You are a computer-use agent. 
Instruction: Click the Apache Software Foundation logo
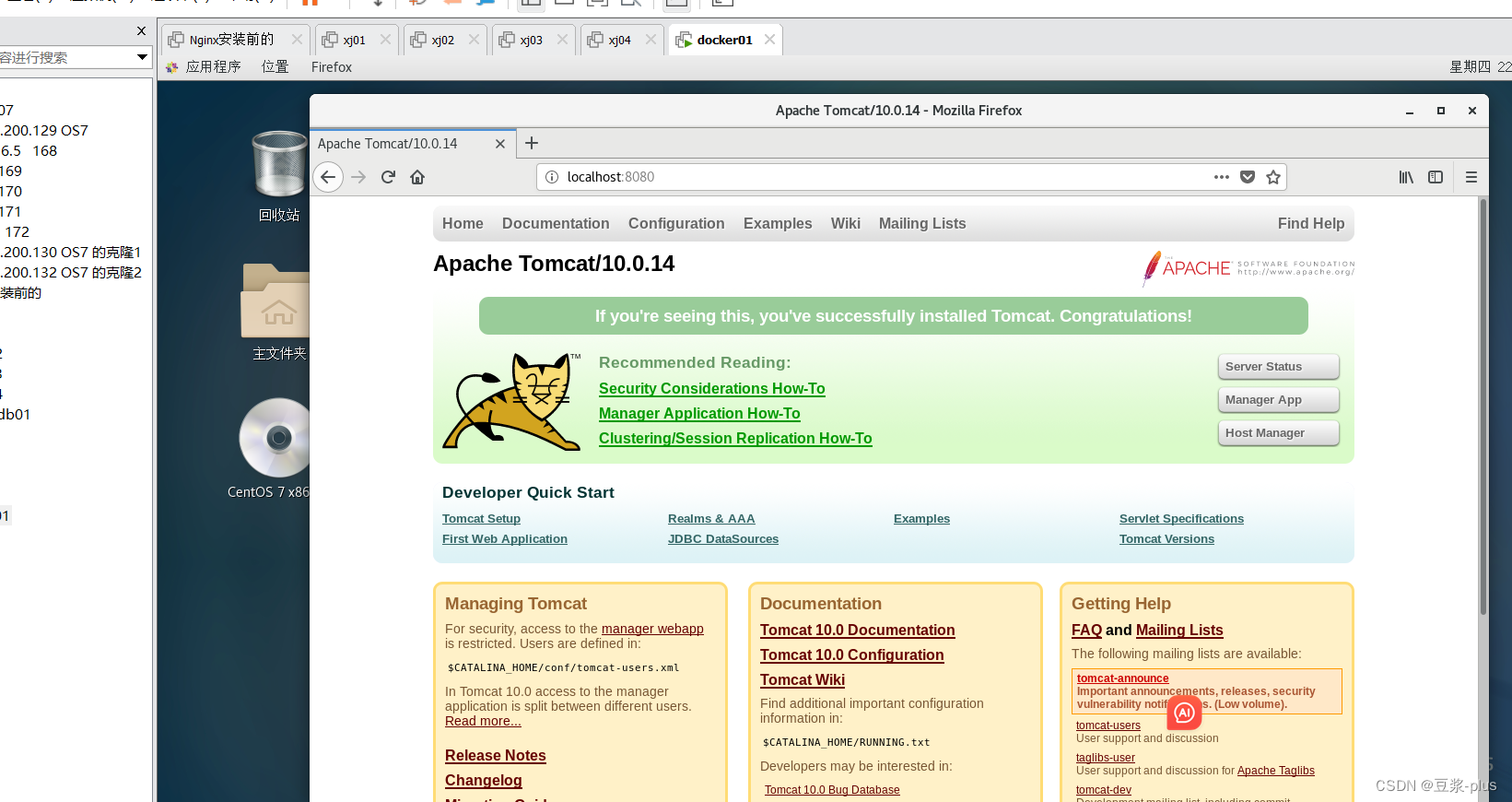click(1248, 268)
